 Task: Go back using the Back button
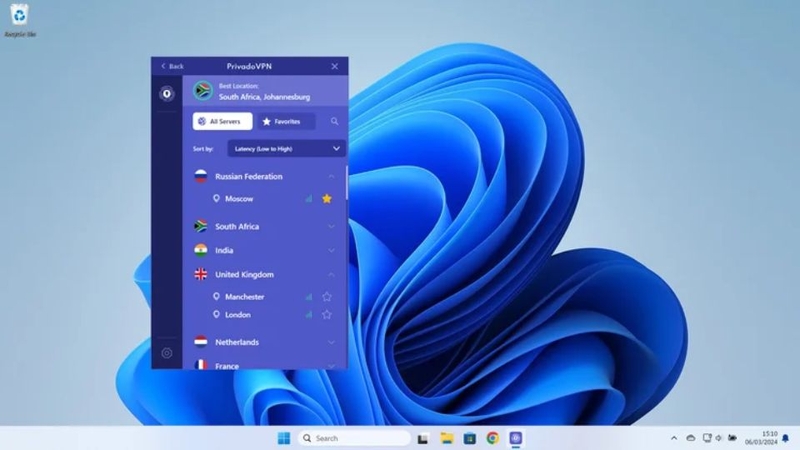pos(172,66)
